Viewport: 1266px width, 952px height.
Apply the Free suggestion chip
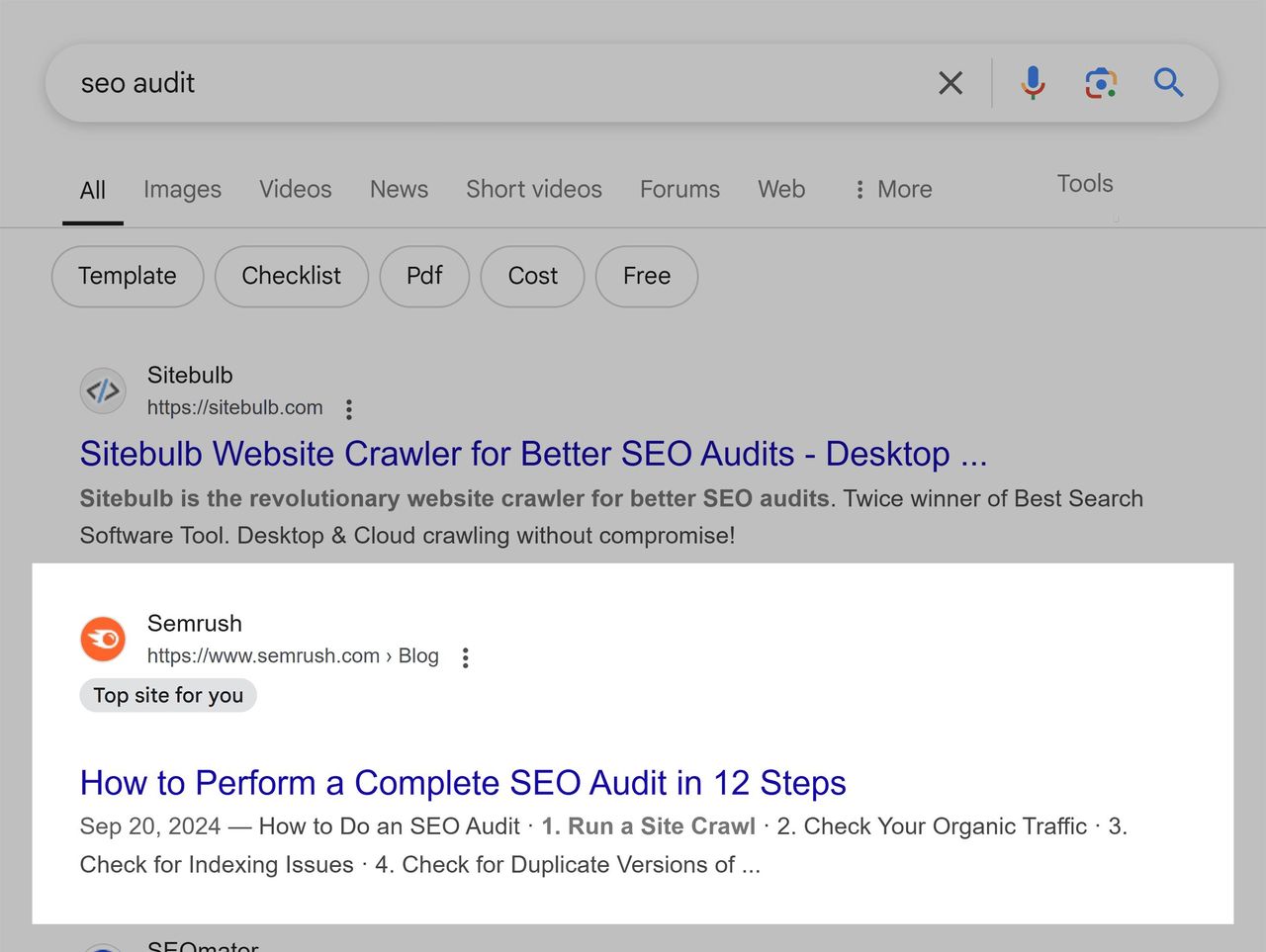[x=647, y=277]
